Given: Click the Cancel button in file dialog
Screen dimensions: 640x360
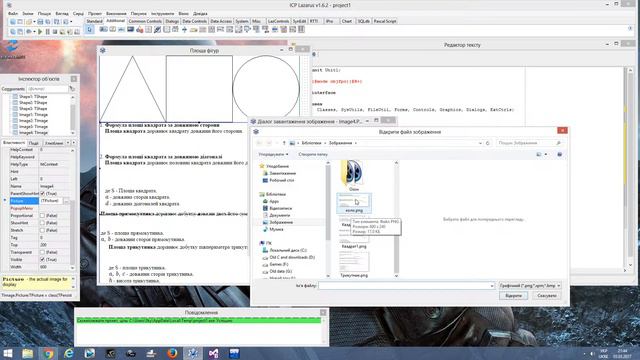Looking at the screenshot, I should [547, 296].
